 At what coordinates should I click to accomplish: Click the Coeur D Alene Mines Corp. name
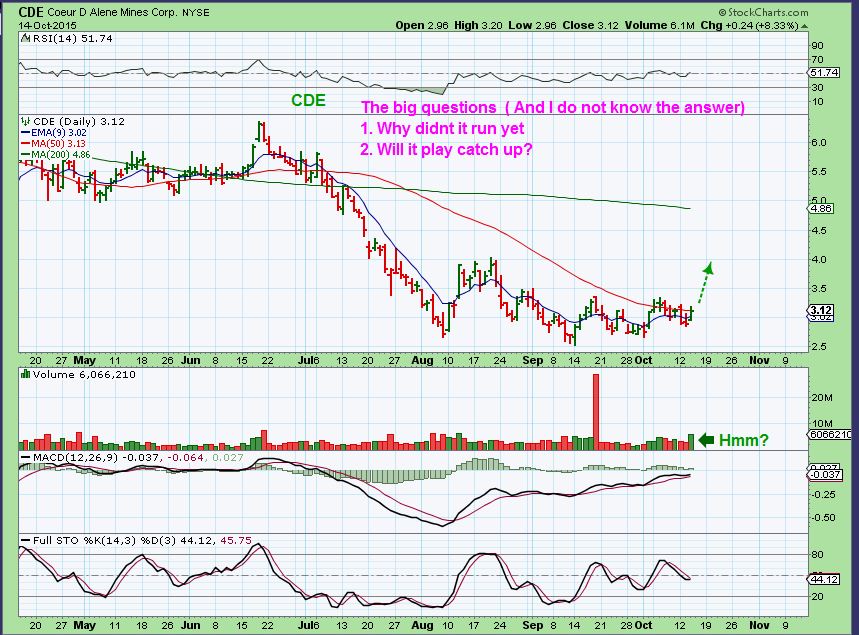point(112,13)
